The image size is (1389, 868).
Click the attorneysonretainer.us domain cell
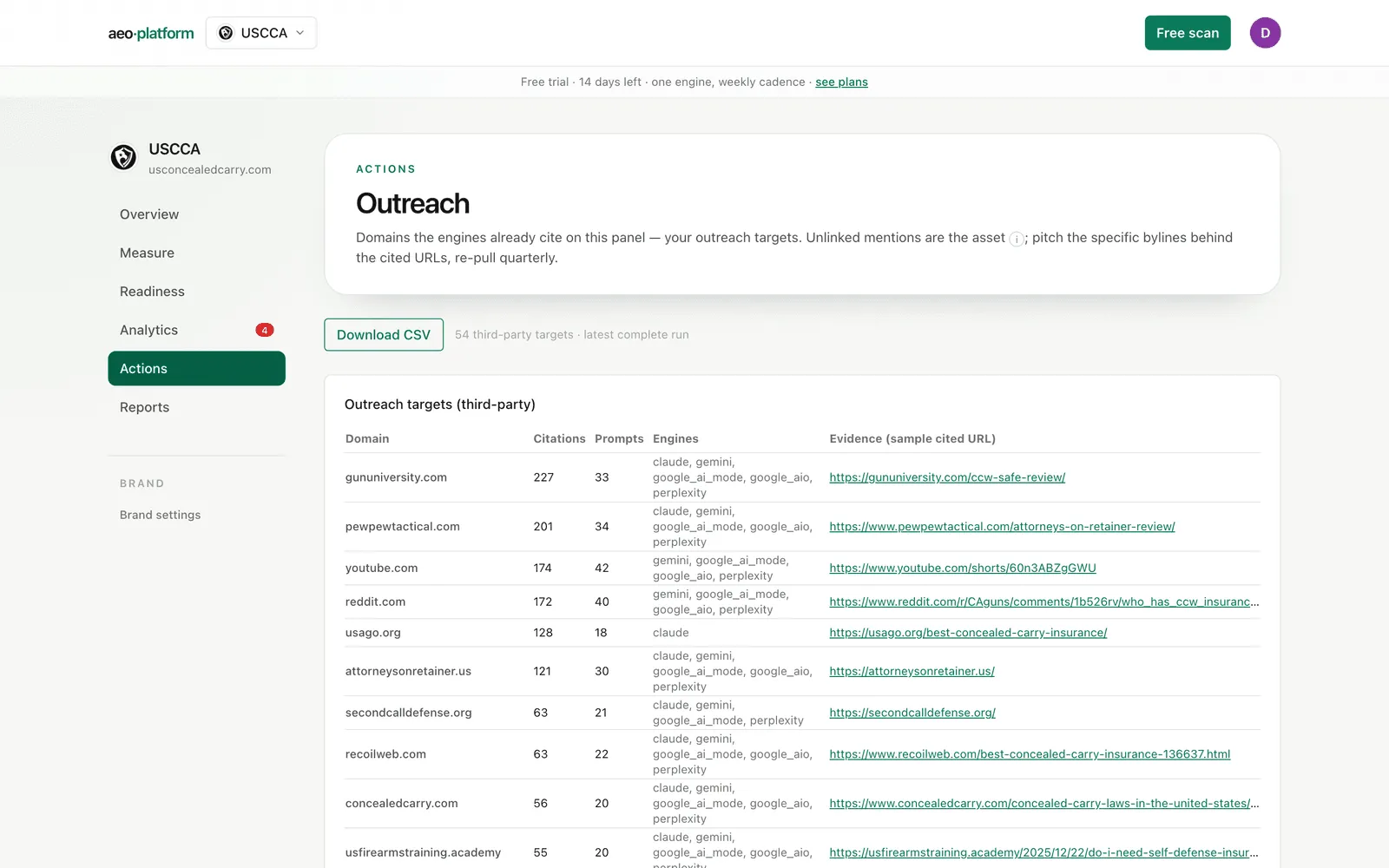pyautogui.click(x=408, y=671)
